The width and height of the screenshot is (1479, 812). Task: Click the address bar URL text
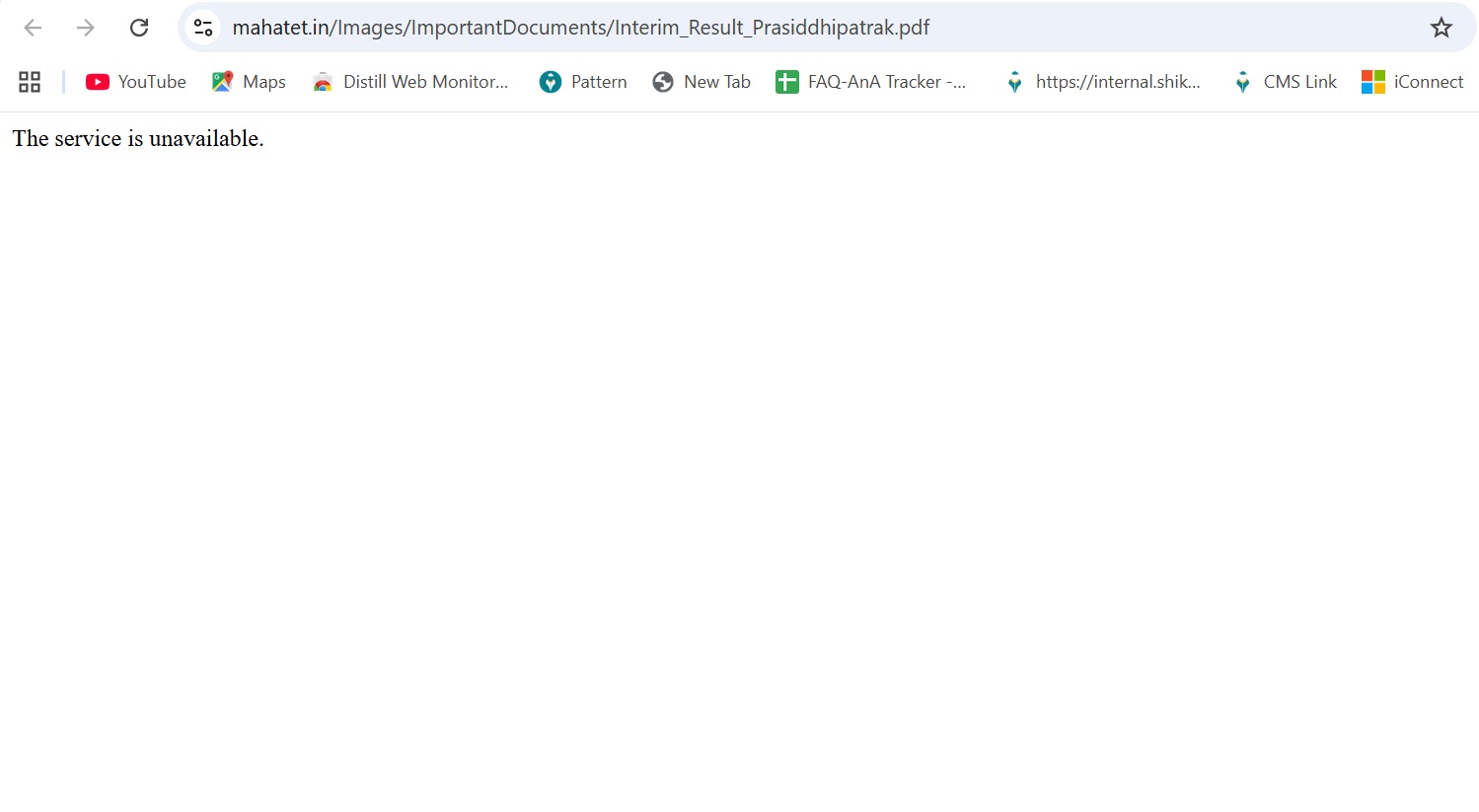click(580, 28)
